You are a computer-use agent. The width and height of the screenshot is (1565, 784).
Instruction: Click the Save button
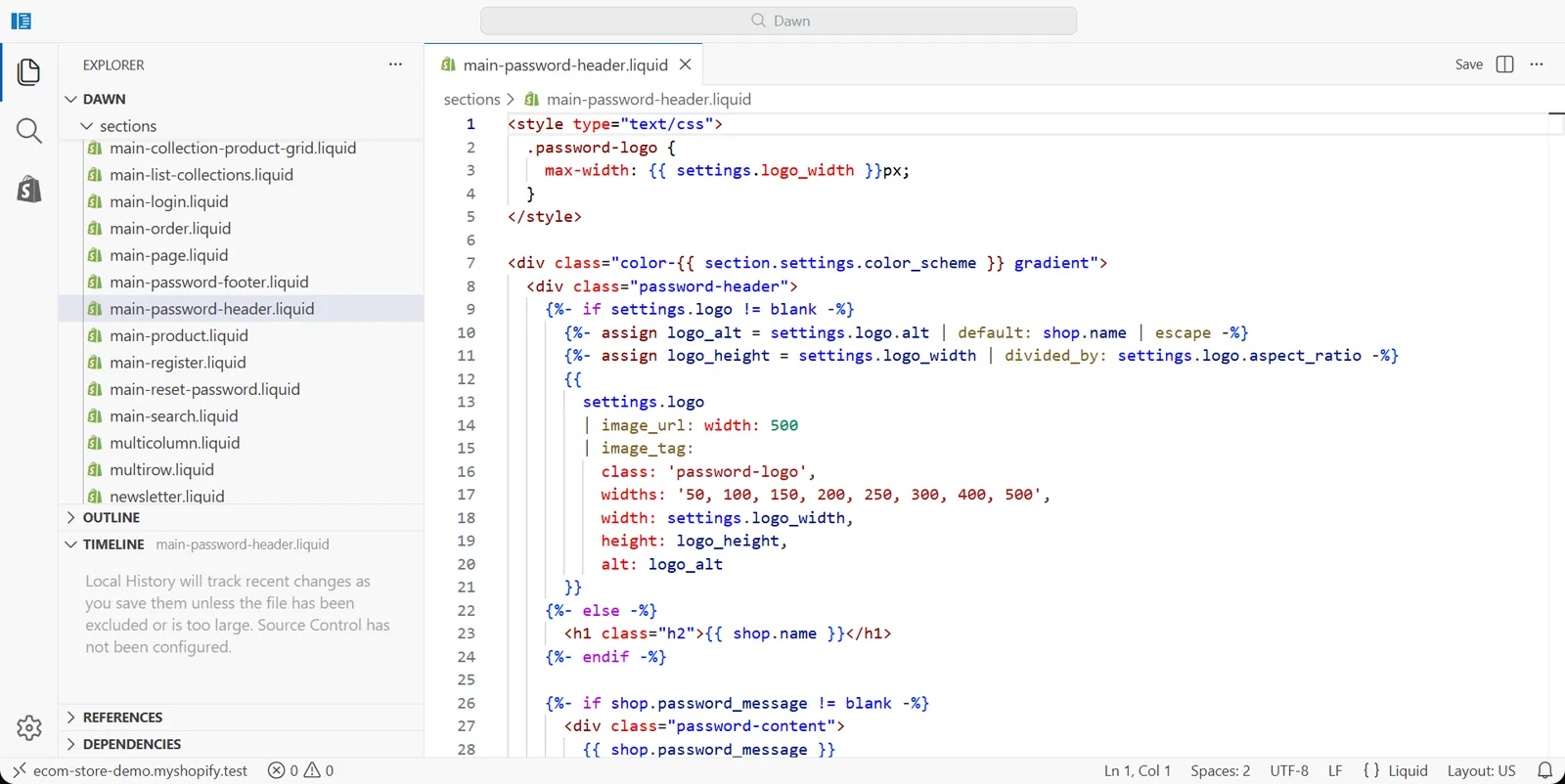click(x=1468, y=65)
